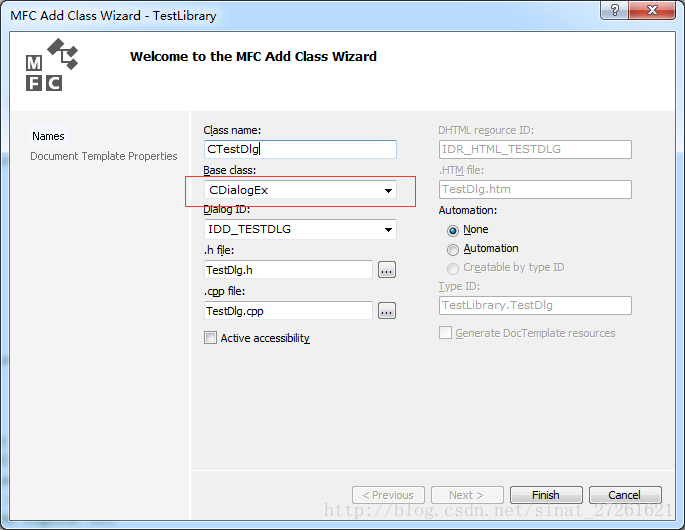Open Document Template Properties page
Screen dimensions: 685x530
[104, 156]
